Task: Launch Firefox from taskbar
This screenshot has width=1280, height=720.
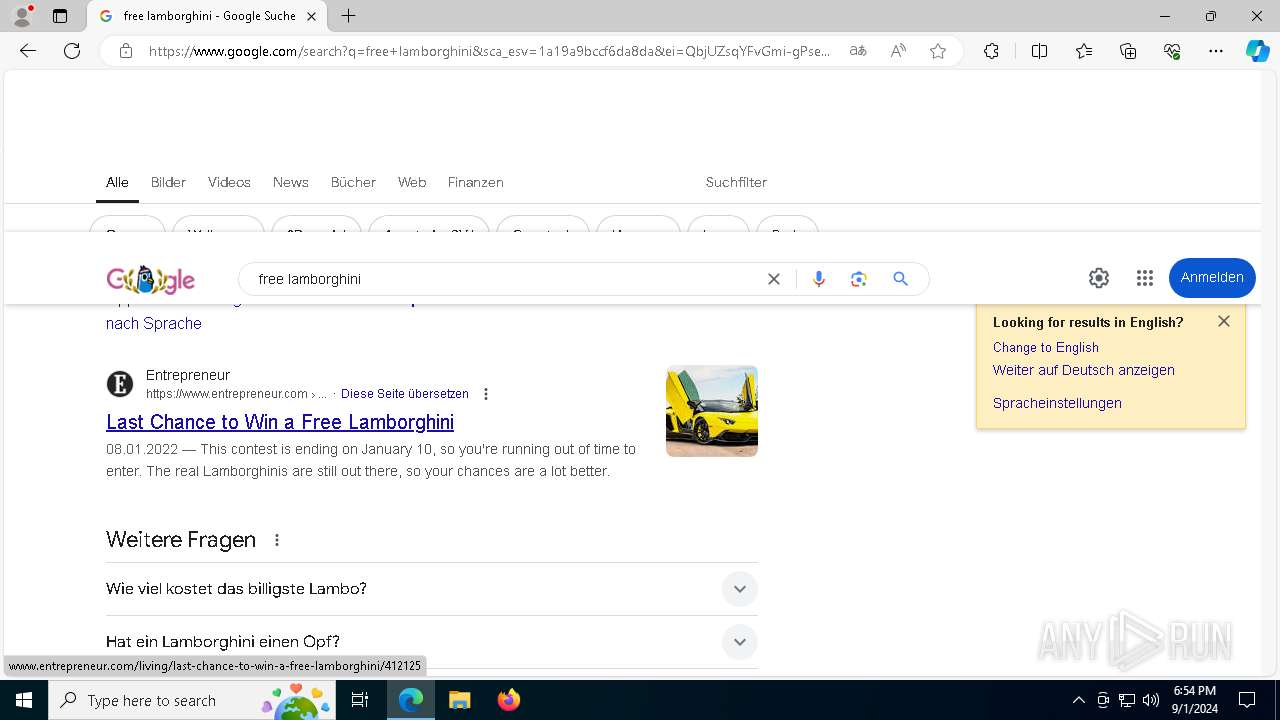Action: tap(509, 700)
